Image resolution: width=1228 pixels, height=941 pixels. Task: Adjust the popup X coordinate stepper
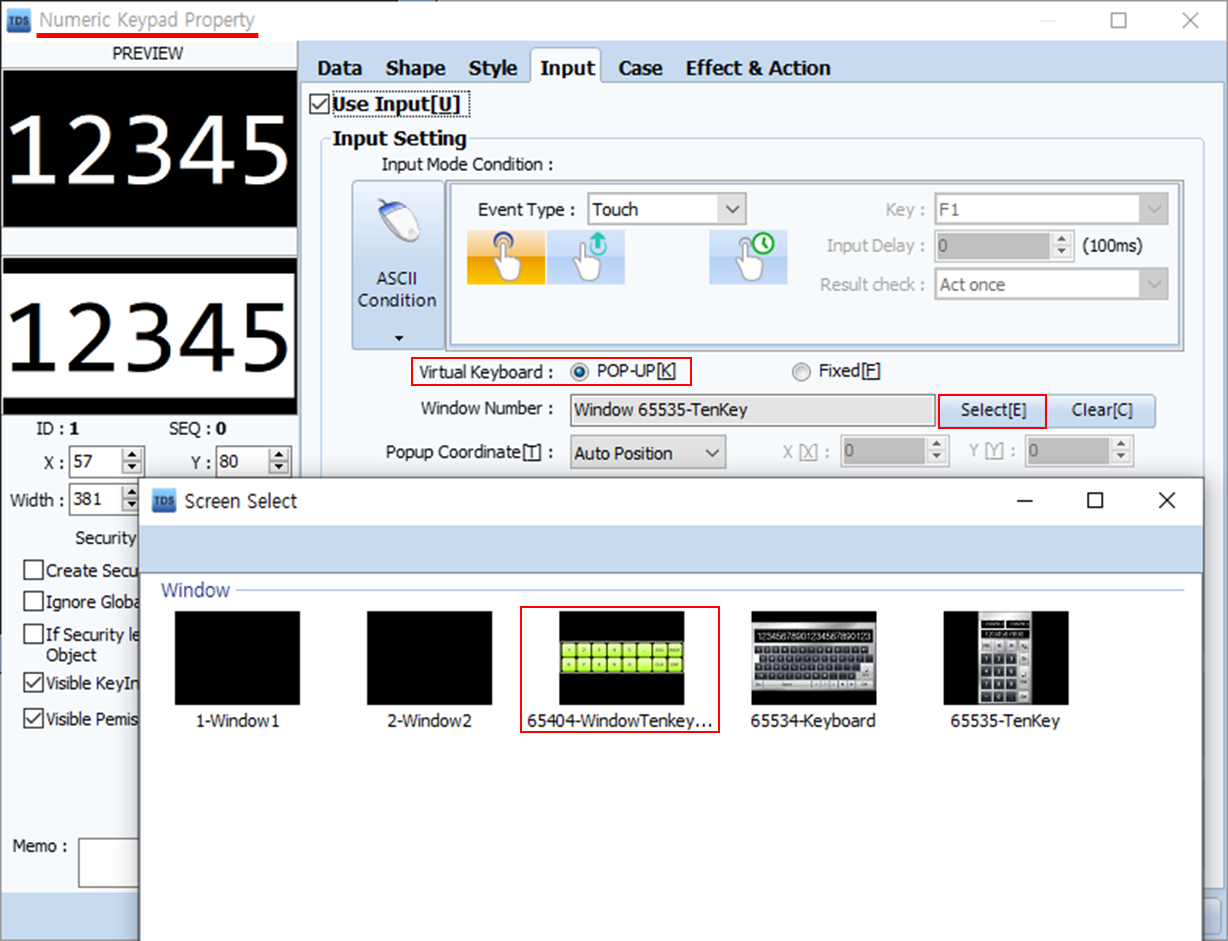point(936,453)
